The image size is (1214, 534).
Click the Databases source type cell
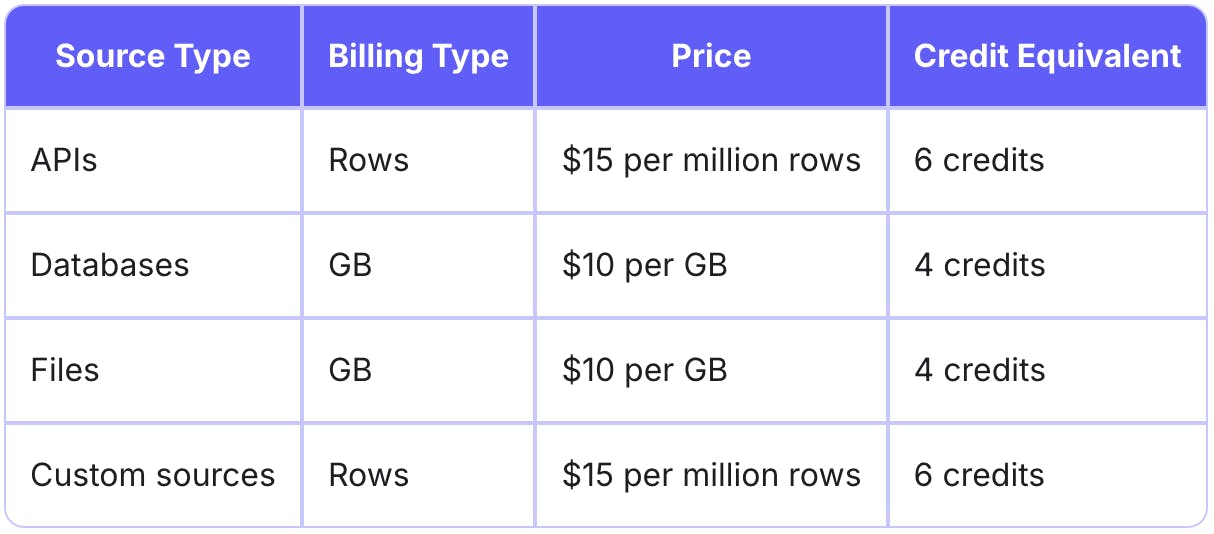coord(110,265)
